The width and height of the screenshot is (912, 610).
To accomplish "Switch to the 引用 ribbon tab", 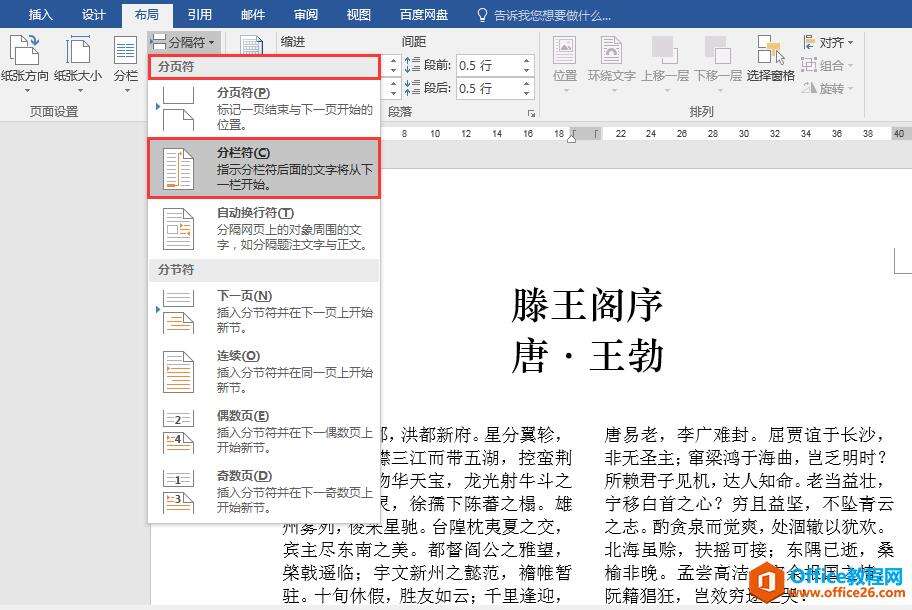I will tap(199, 15).
